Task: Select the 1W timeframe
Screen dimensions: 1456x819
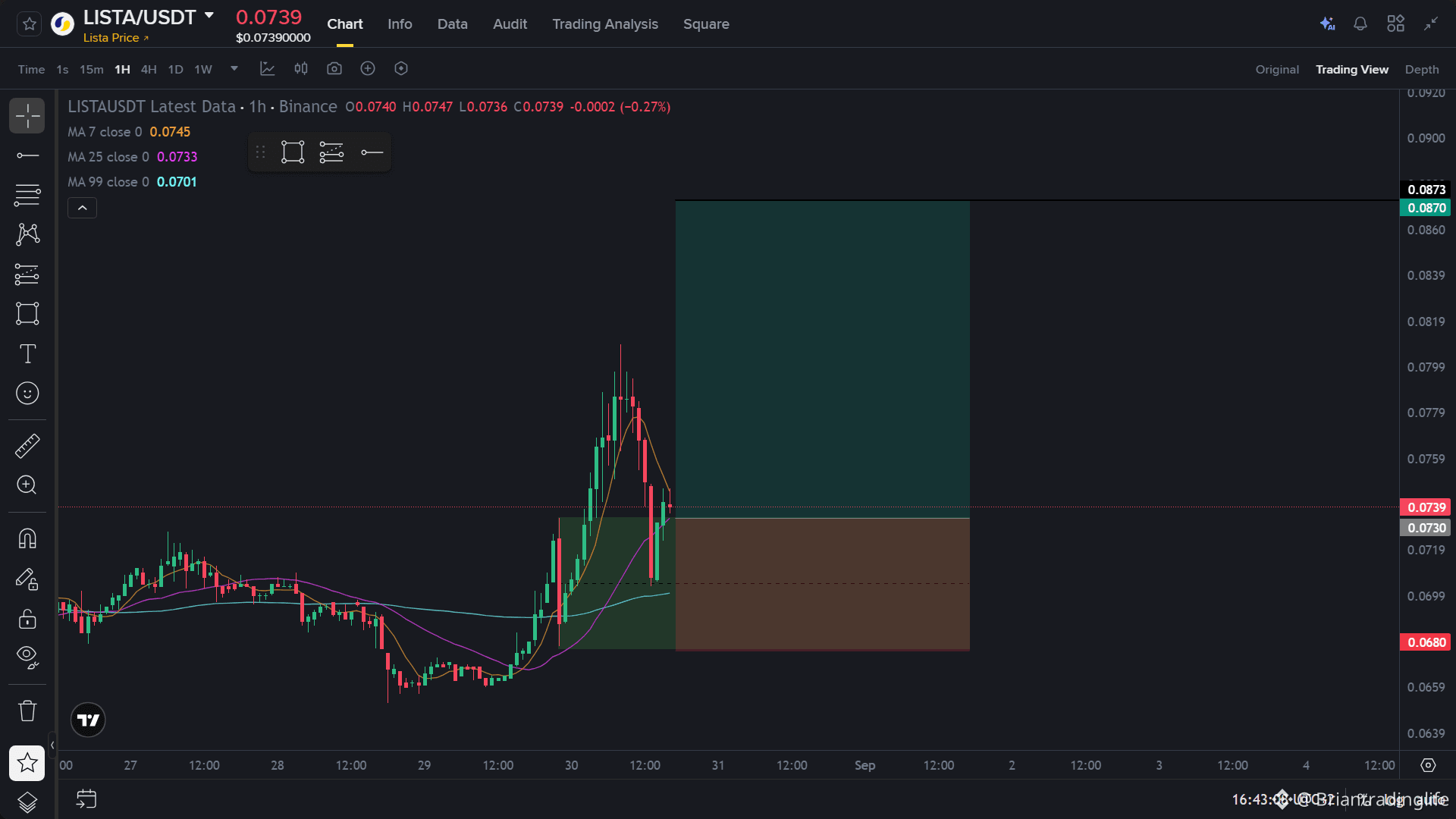Action: pos(203,70)
